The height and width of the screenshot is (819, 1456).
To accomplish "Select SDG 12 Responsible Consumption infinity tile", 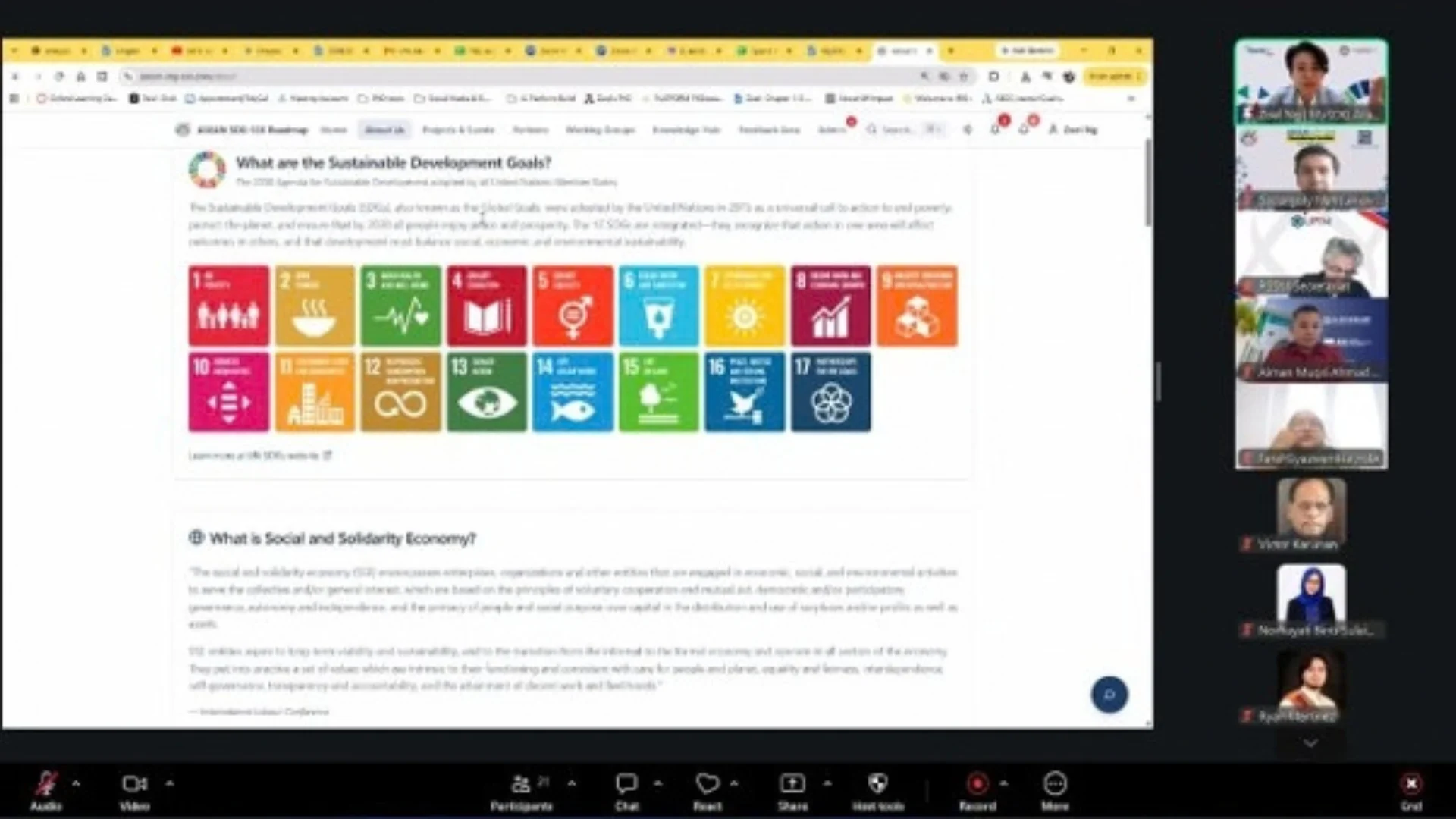I will (x=400, y=392).
